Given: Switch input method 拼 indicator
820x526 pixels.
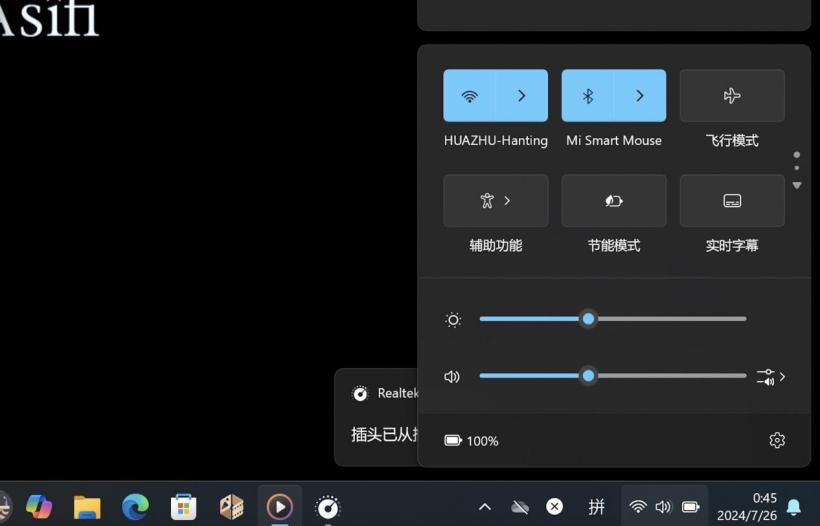Looking at the screenshot, I should coord(596,507).
